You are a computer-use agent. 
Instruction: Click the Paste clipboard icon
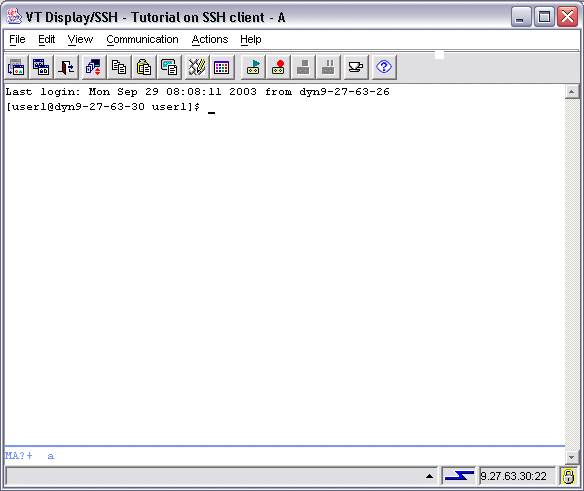[144, 67]
